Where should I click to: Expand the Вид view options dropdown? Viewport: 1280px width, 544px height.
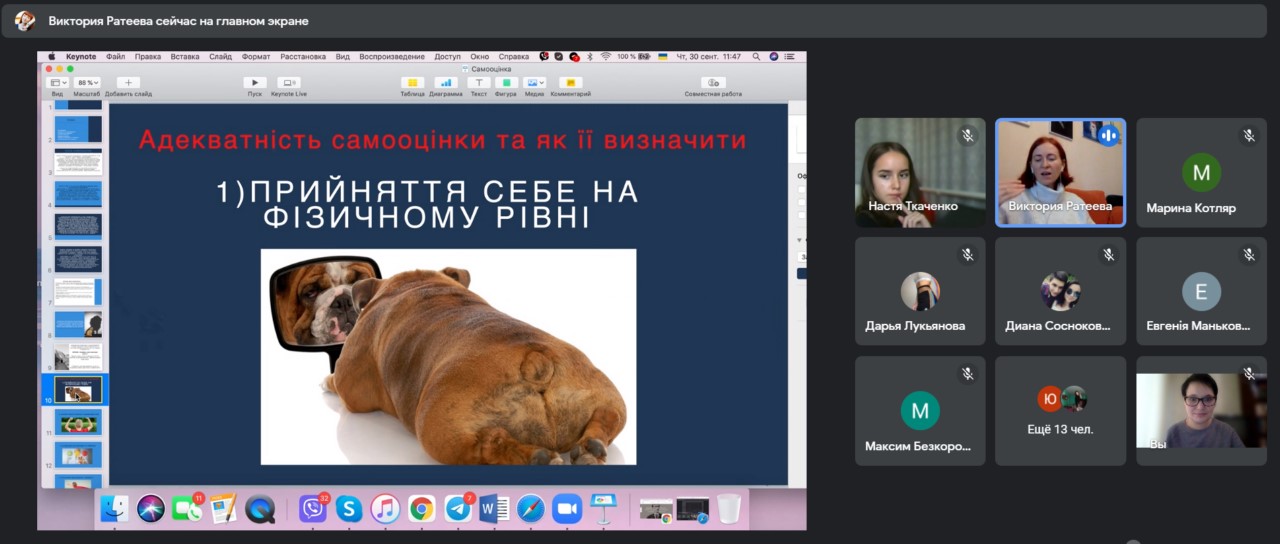[x=58, y=83]
